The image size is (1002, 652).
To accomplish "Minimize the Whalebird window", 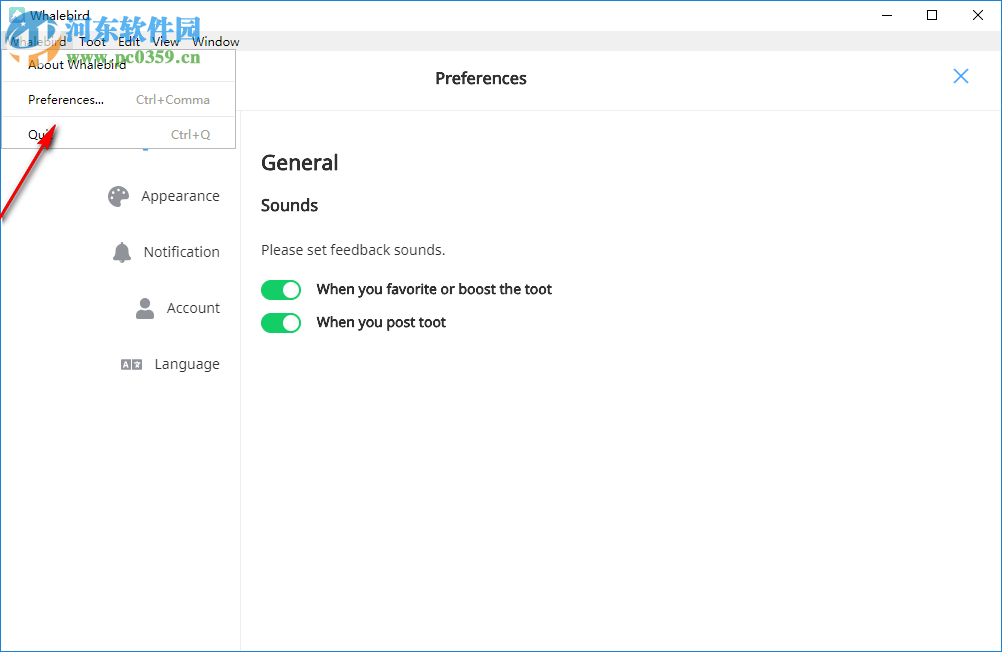I will [x=886, y=15].
